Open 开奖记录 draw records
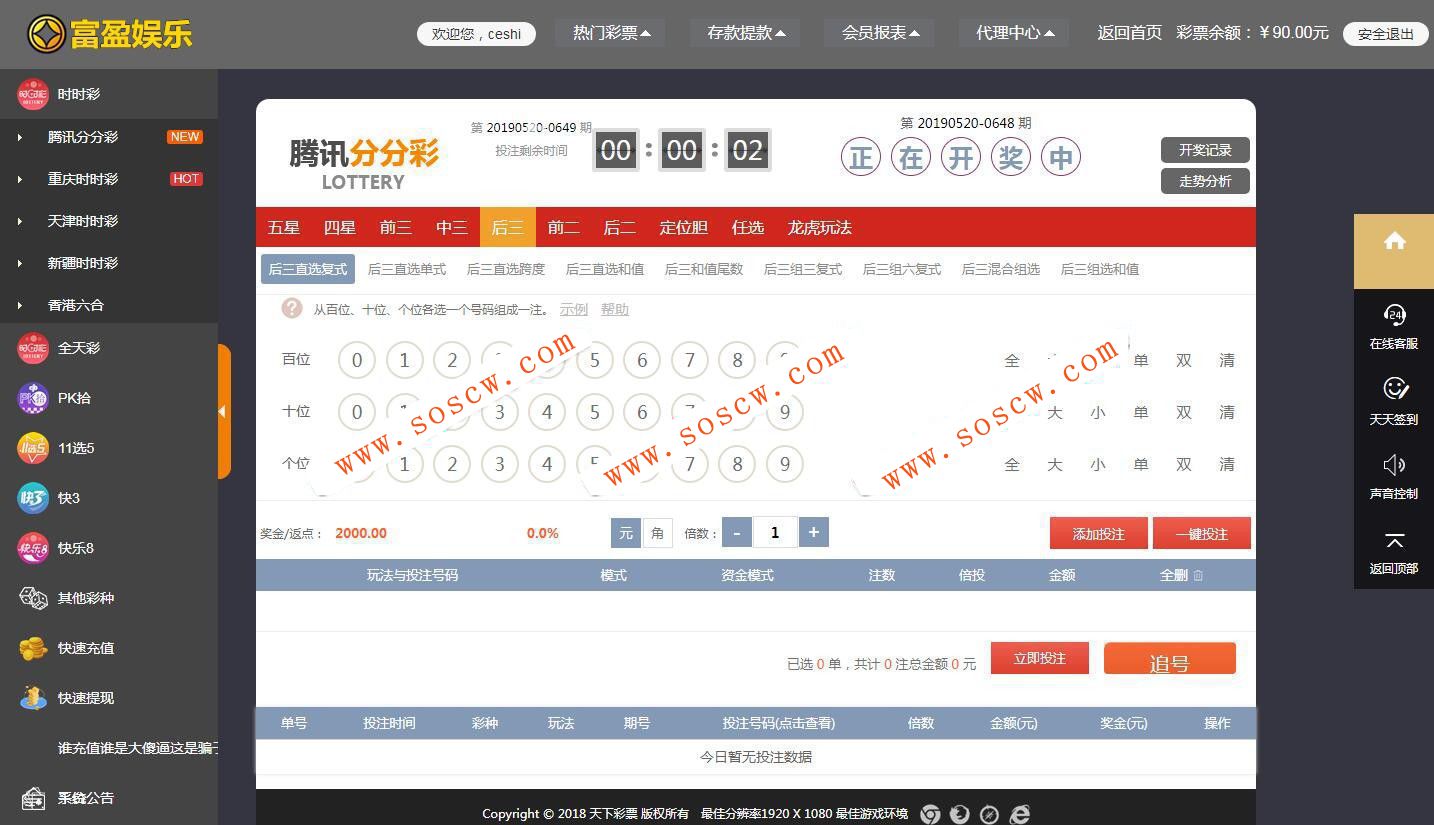This screenshot has height=825, width=1434. (x=1205, y=150)
